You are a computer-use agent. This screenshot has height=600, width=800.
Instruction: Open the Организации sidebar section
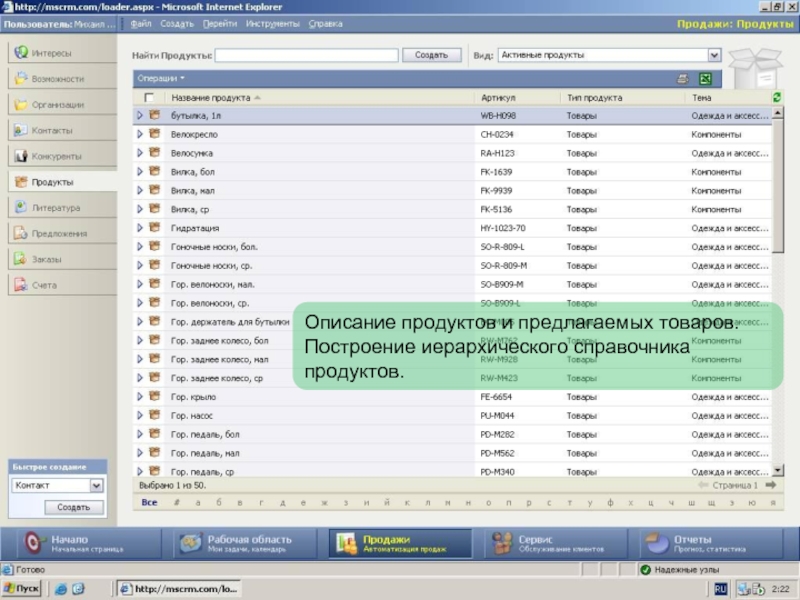[x=62, y=105]
